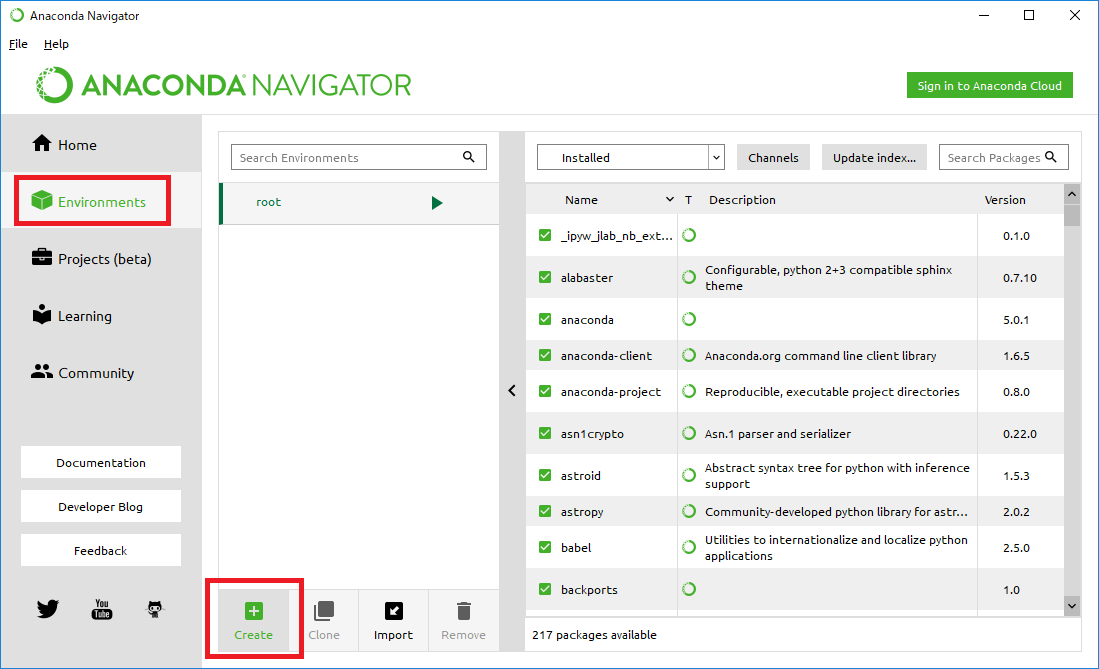Collapse the environments panel with left chevron
The width and height of the screenshot is (1099, 669).
click(512, 391)
